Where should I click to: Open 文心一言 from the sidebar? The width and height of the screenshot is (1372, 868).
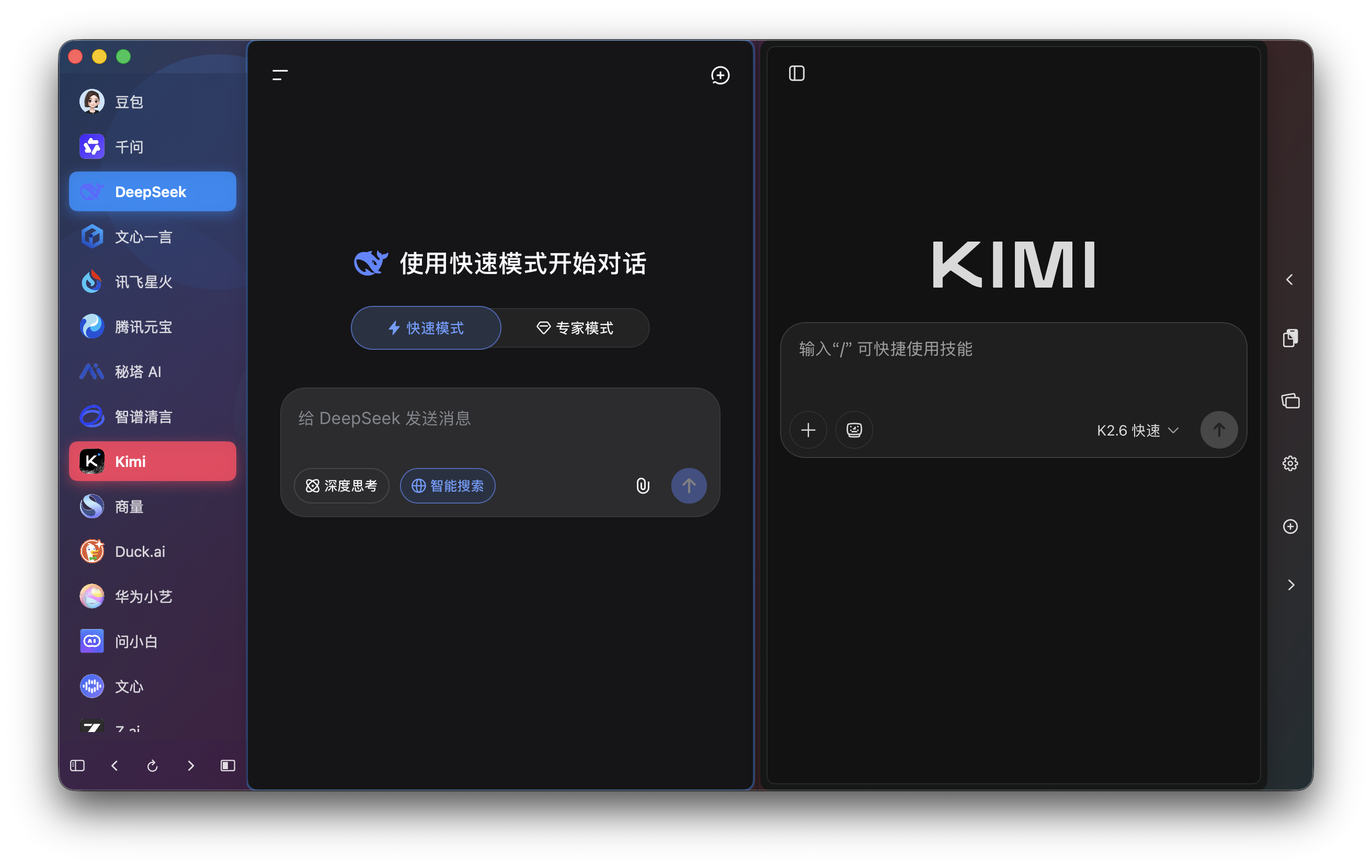tap(152, 236)
